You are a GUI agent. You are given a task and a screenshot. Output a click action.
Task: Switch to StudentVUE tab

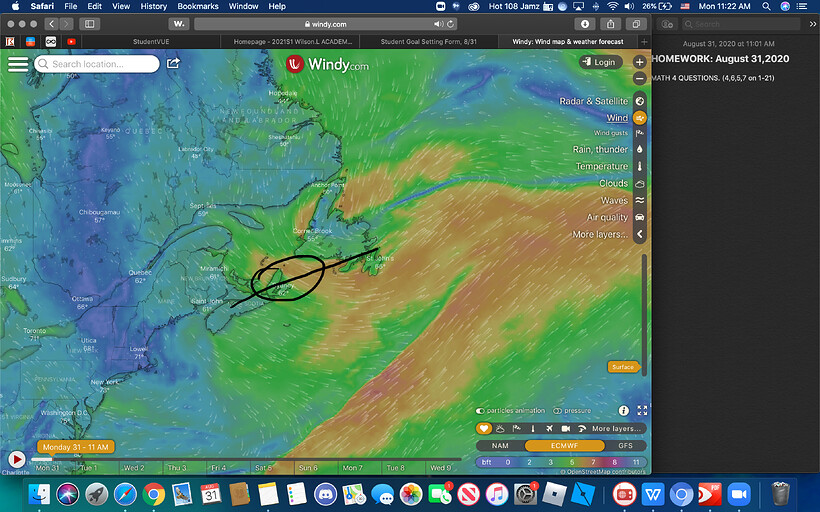(x=151, y=41)
